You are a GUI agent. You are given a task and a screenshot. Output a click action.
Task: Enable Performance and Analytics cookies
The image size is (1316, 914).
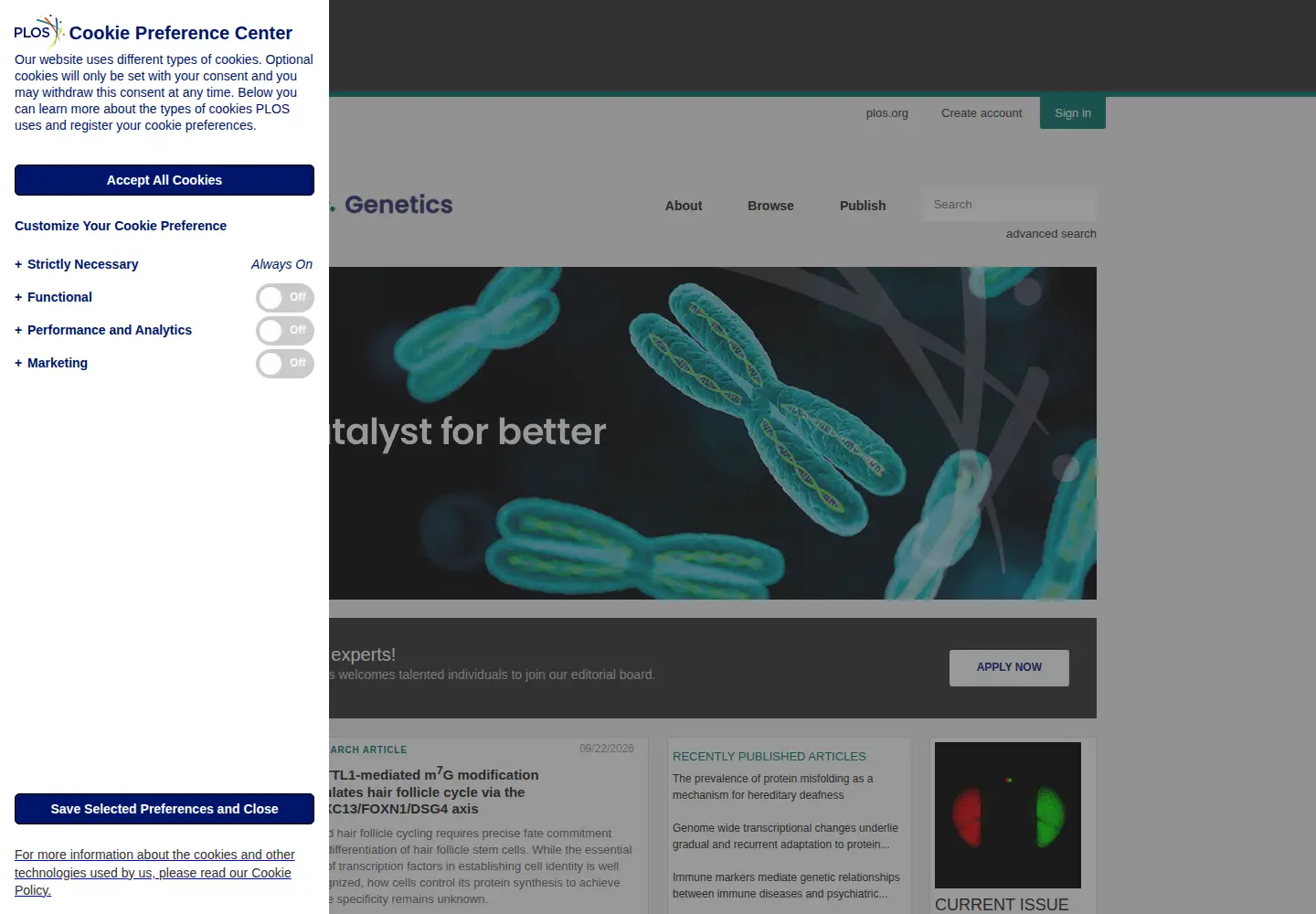pos(285,331)
